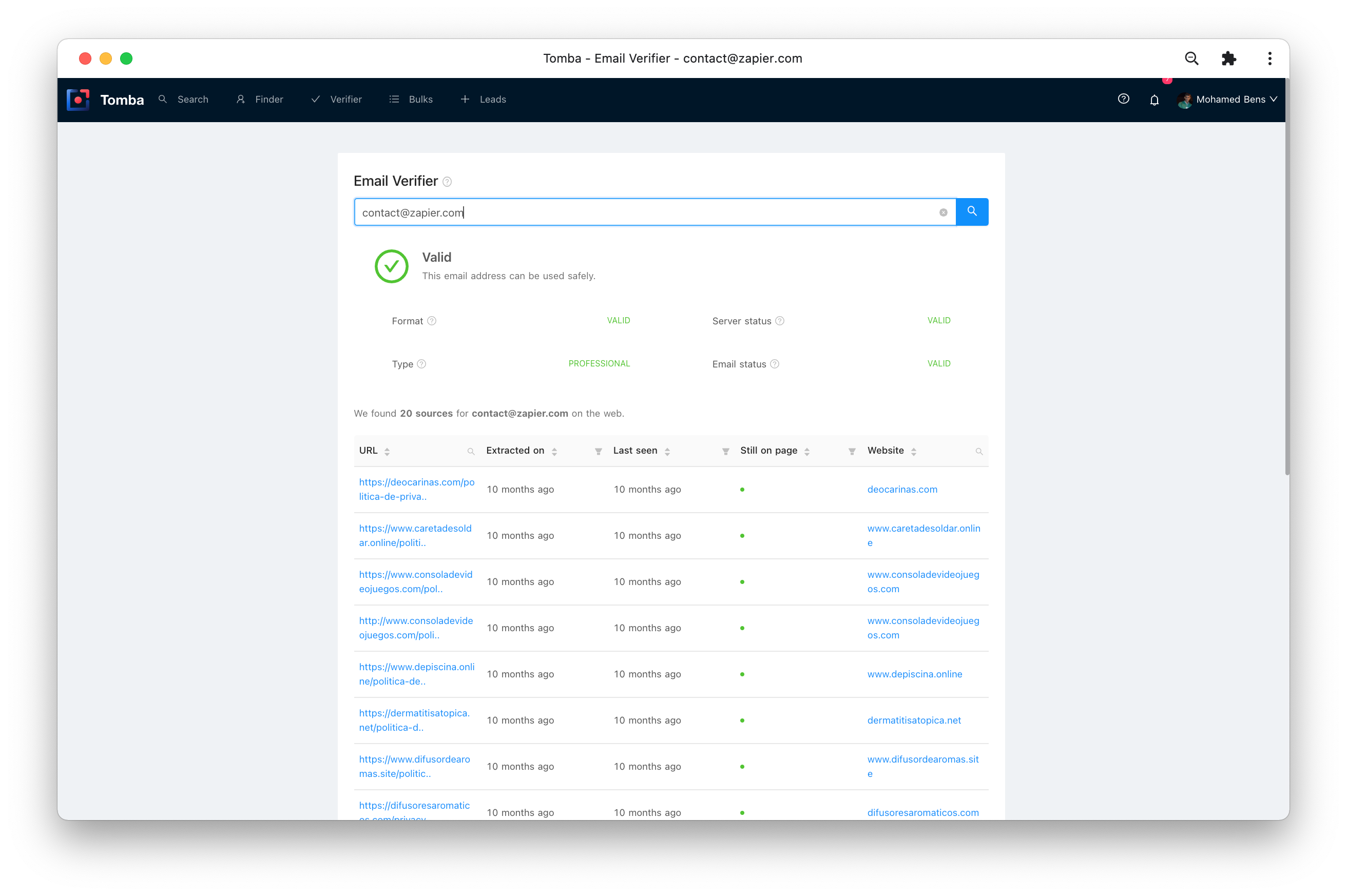The image size is (1347, 896).
Task: Click the URL column sort toggle
Action: coord(387,451)
